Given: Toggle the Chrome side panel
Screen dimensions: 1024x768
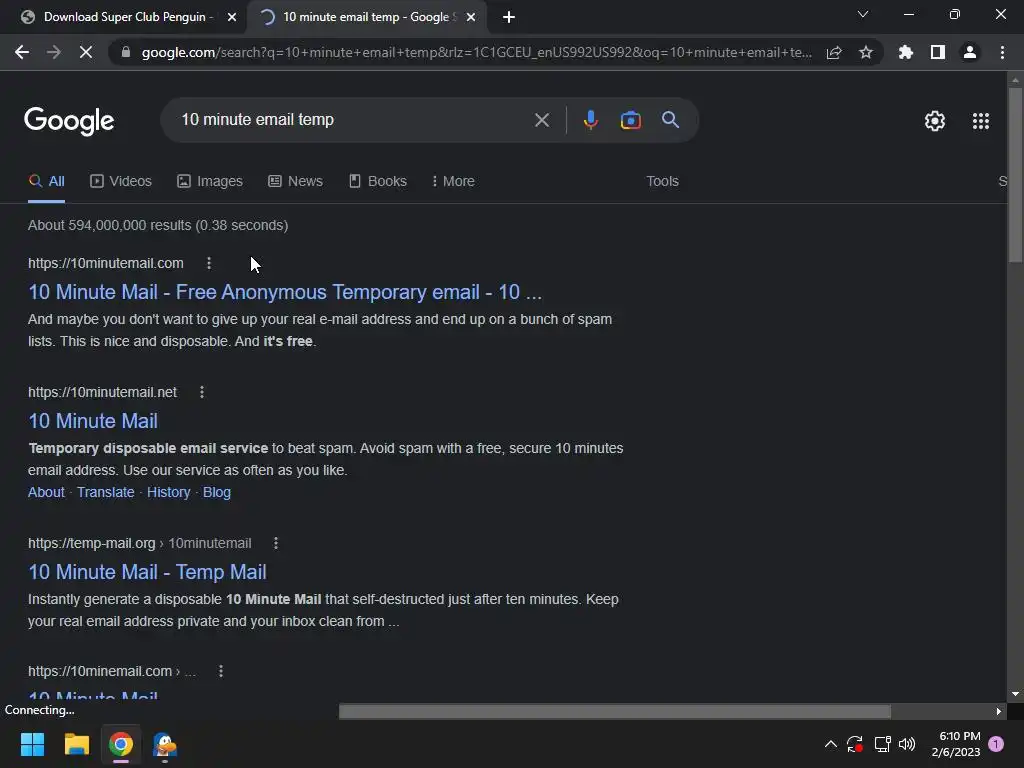Looking at the screenshot, I should coord(938,52).
